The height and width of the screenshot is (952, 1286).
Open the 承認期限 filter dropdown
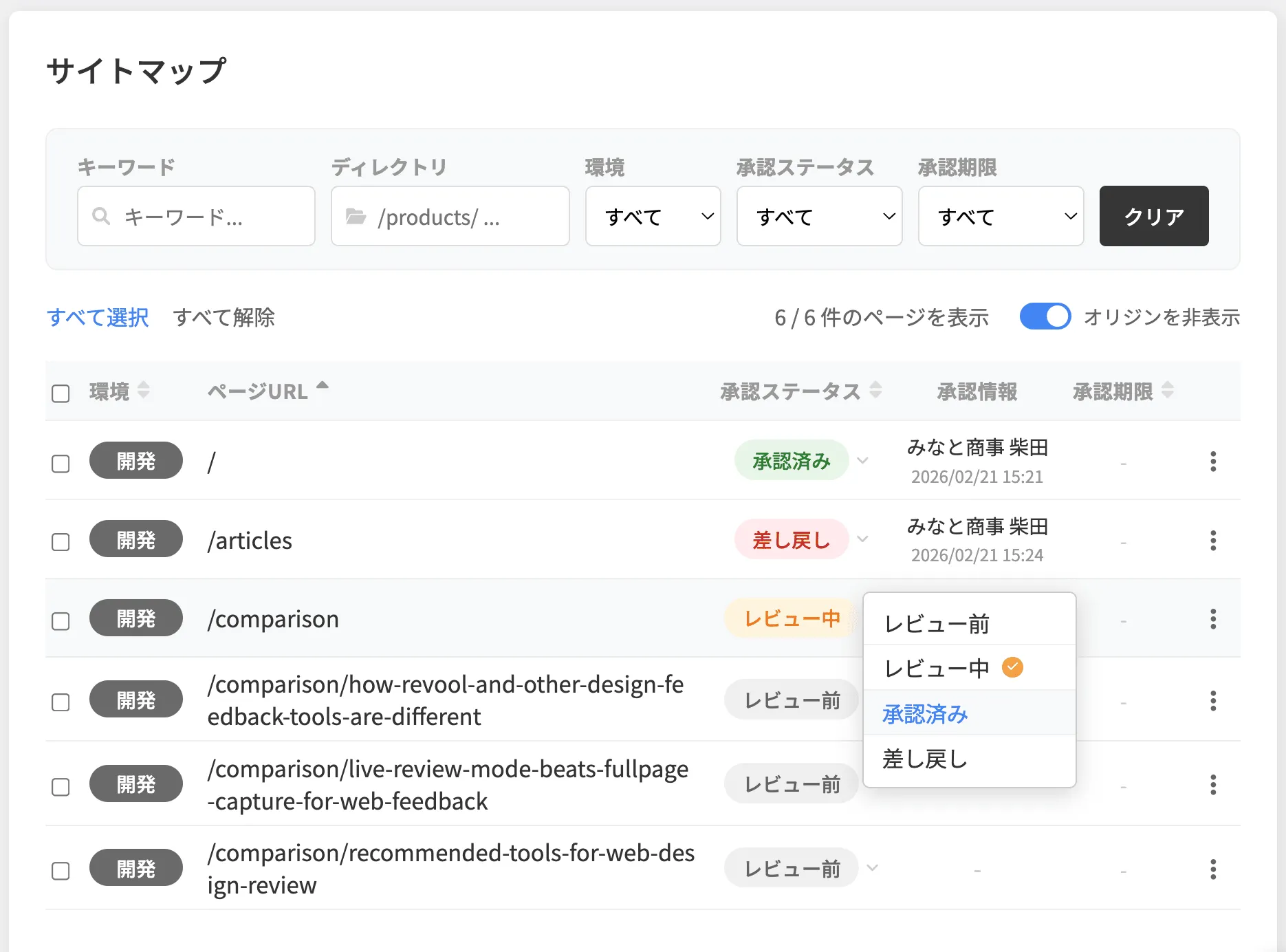pyautogui.click(x=1001, y=216)
